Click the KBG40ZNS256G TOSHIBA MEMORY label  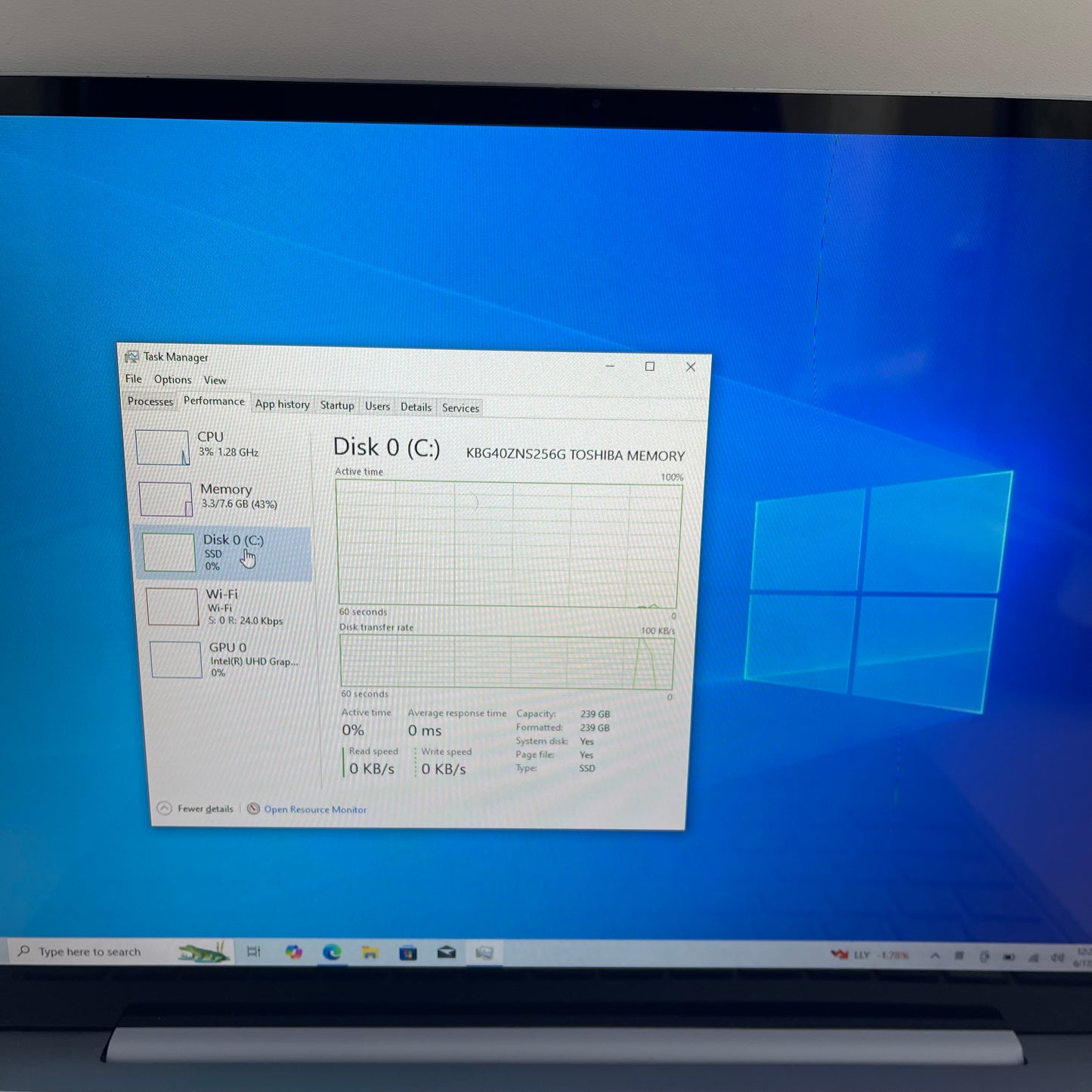(575, 454)
